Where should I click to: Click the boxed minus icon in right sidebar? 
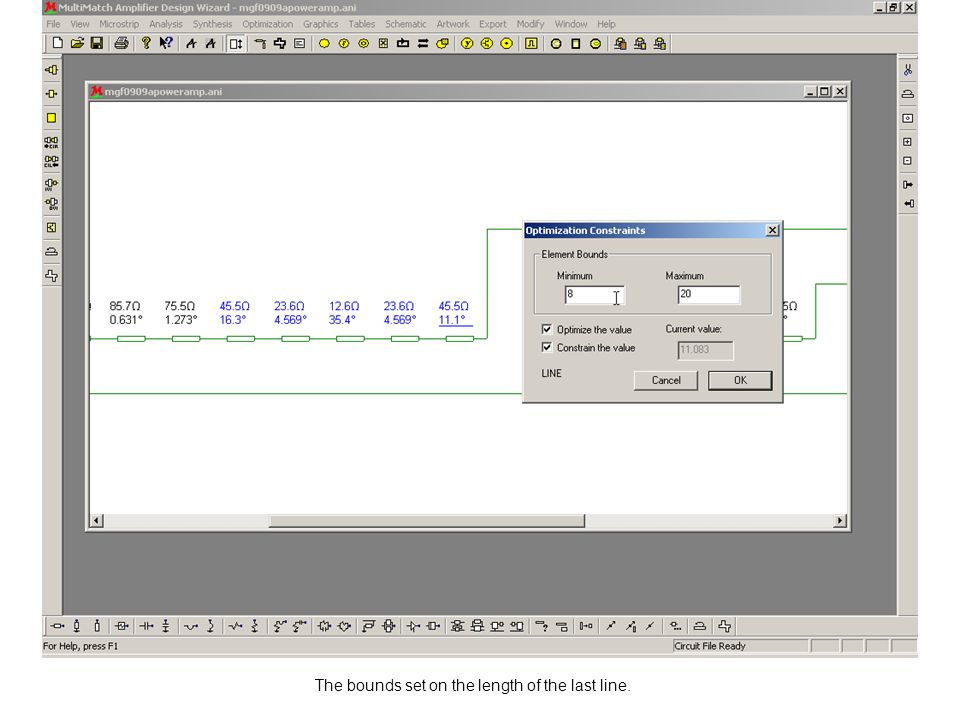click(x=908, y=161)
